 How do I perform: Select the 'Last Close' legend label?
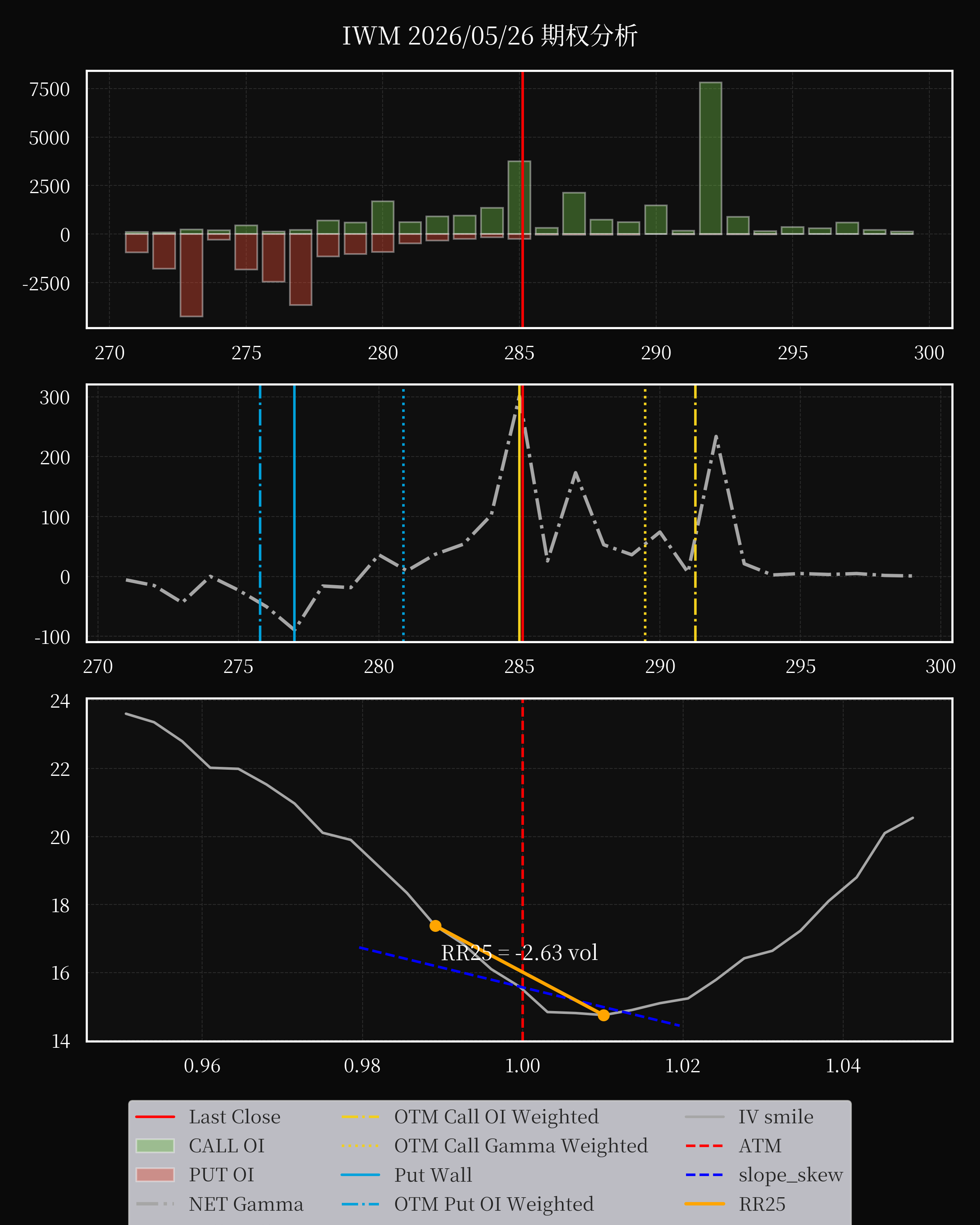pos(235,1117)
